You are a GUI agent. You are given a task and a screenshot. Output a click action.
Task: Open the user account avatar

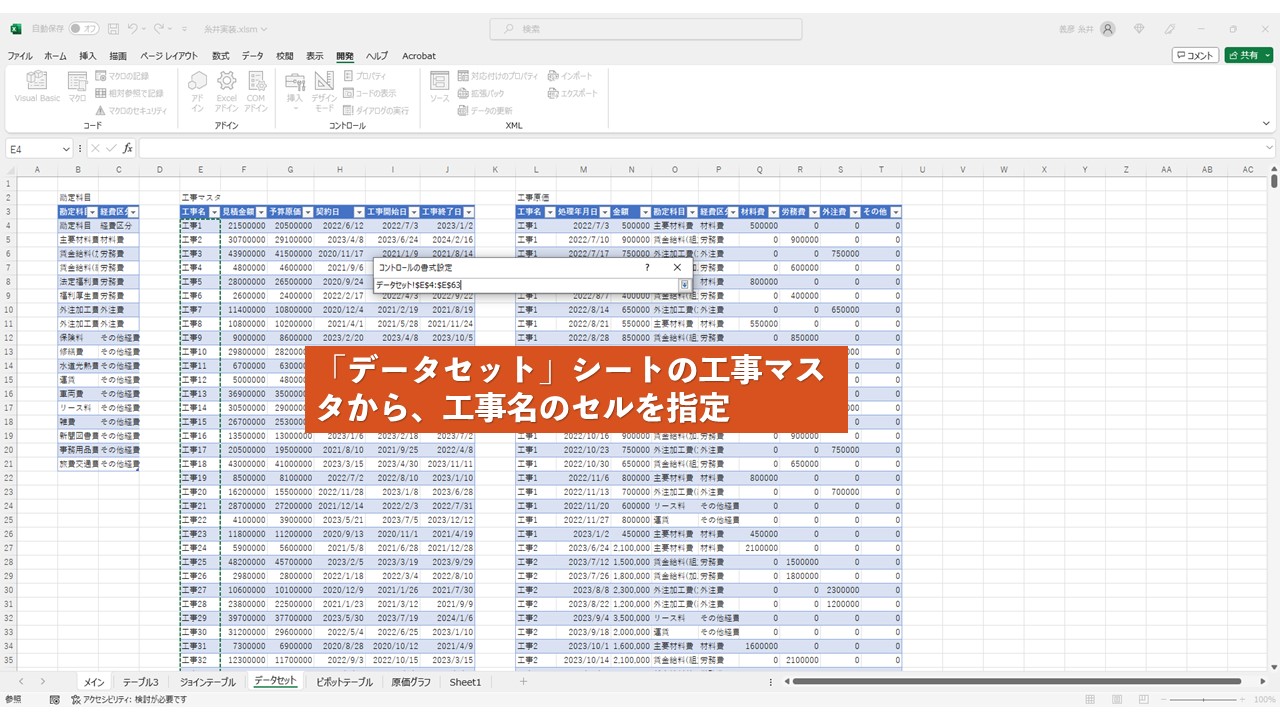1108,29
